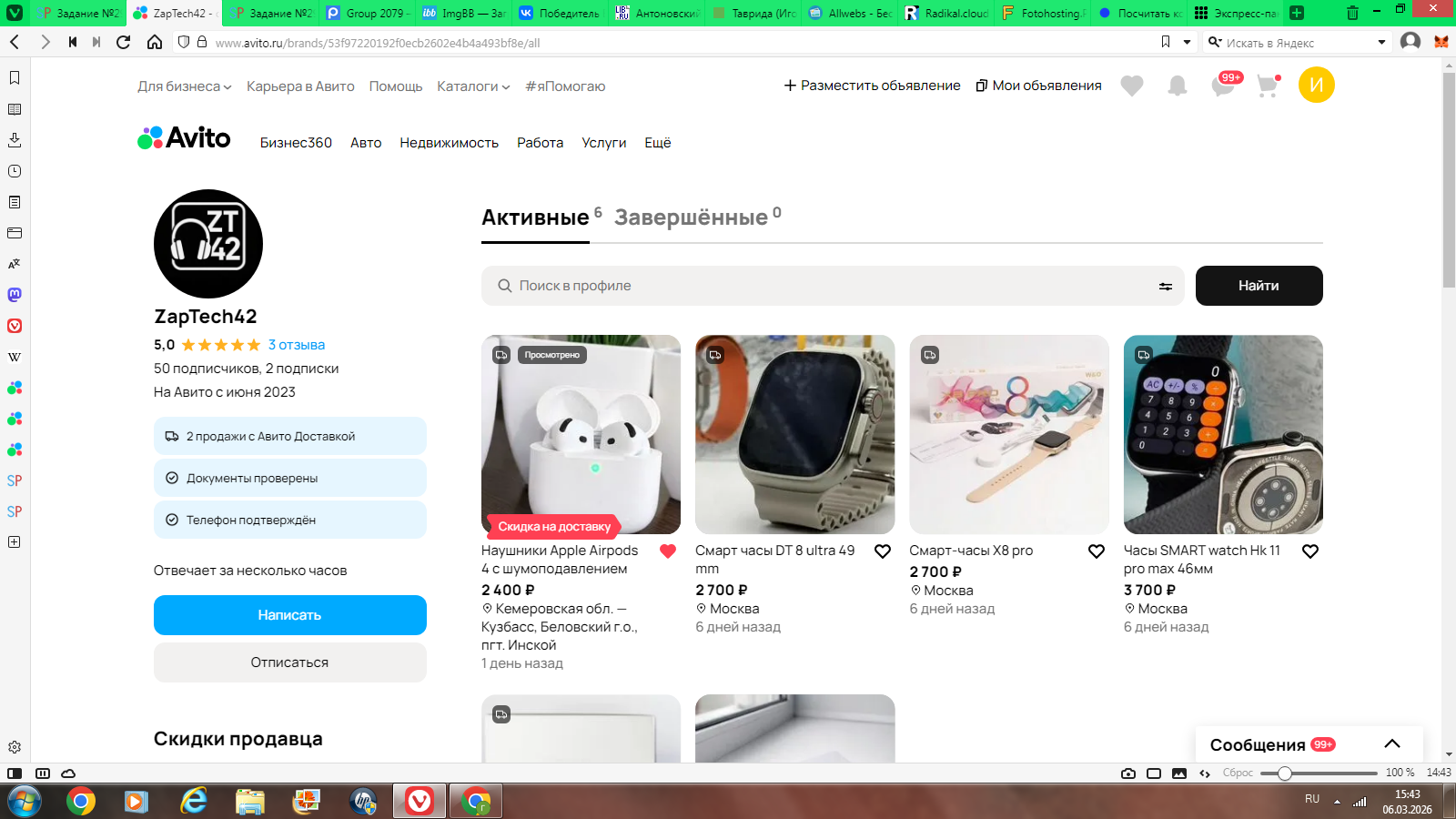Open the Downloads panel in the sidebar
This screenshot has height=819, width=1456.
[15, 140]
